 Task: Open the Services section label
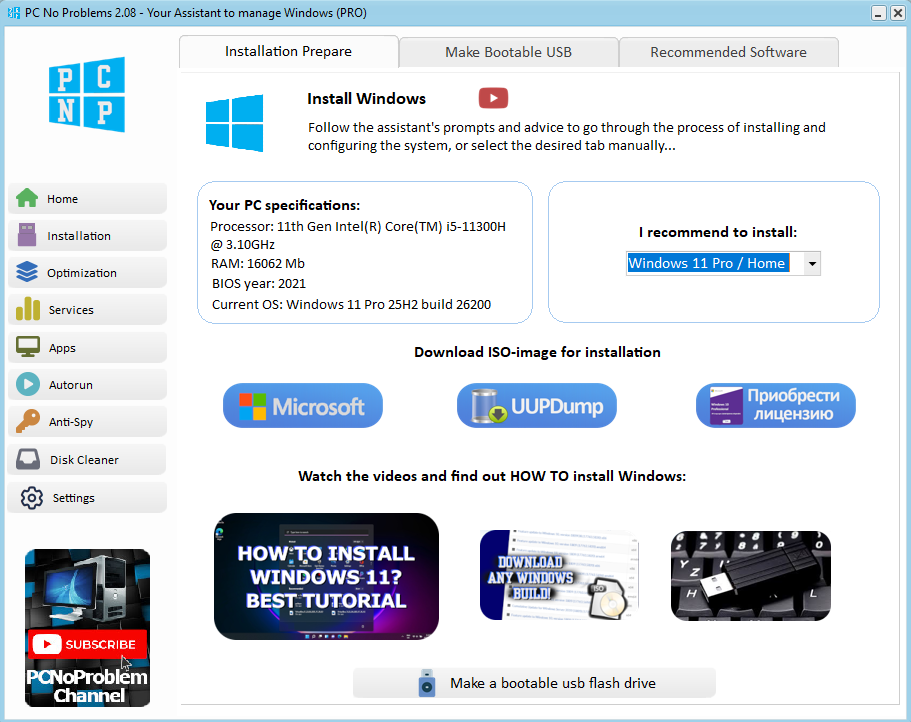[71, 310]
